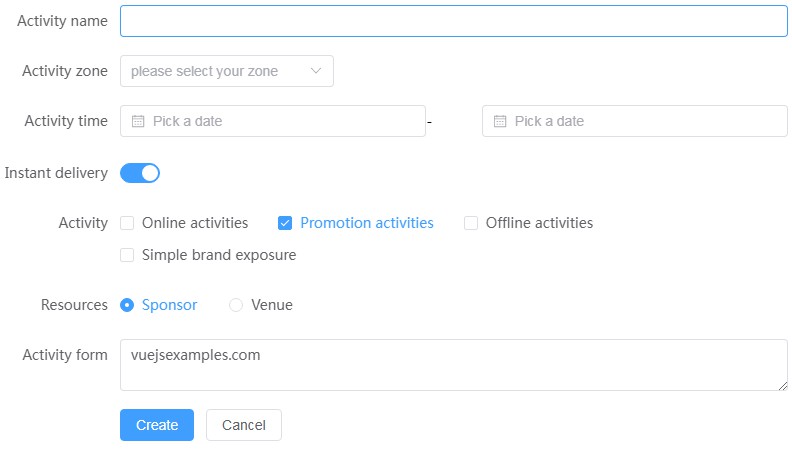Viewport: 792px width, 452px height.
Task: Open the second Pick a date field
Action: [640, 121]
